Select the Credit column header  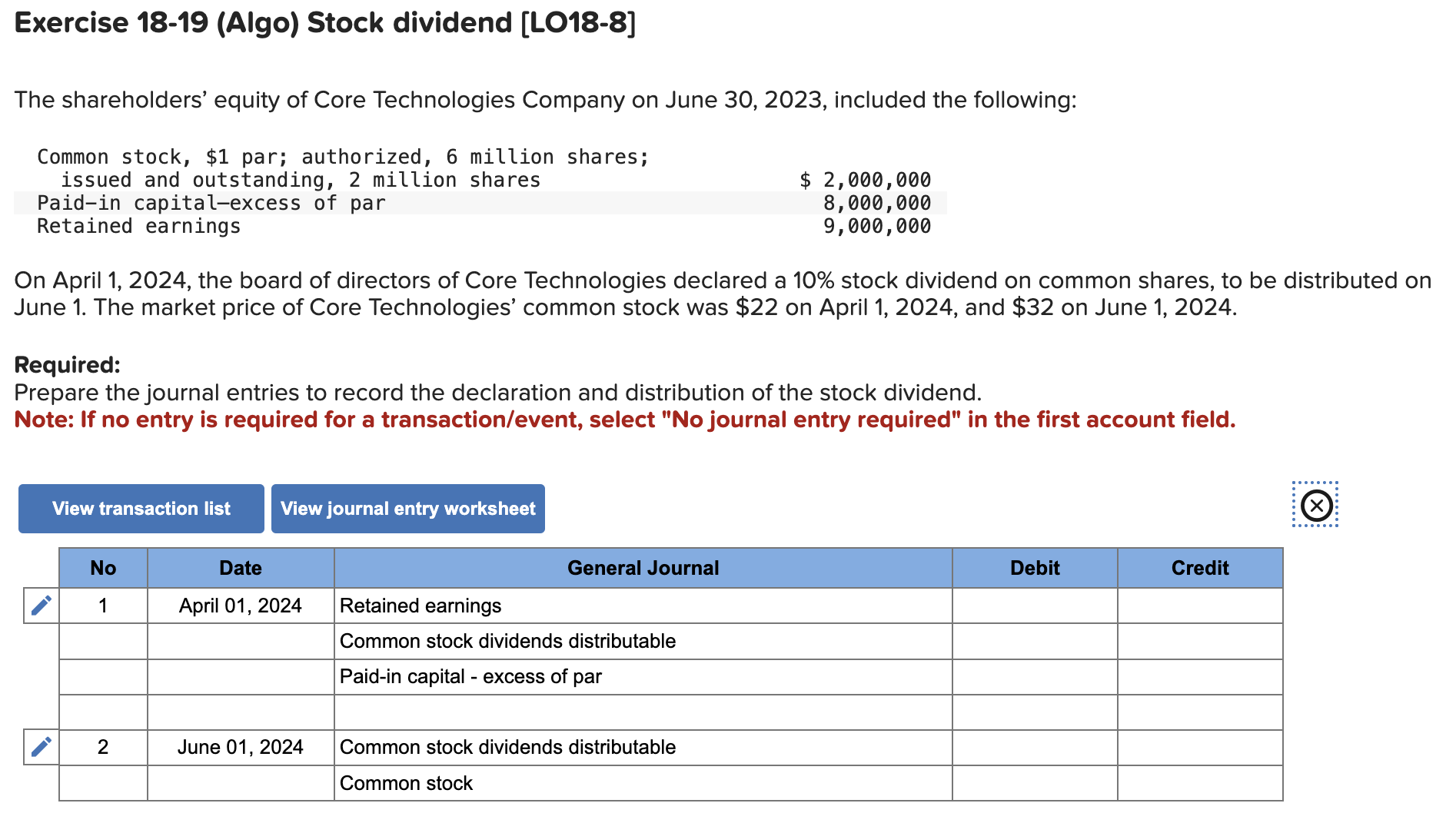click(x=1199, y=568)
